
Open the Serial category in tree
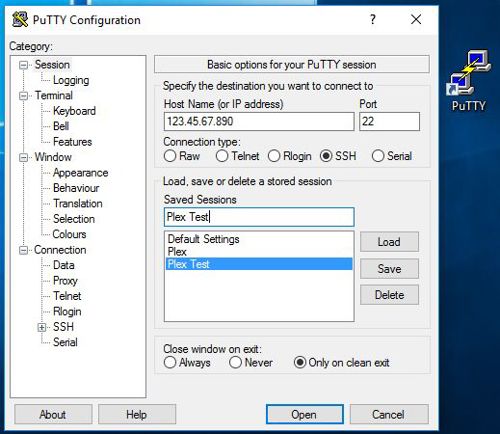(x=65, y=342)
